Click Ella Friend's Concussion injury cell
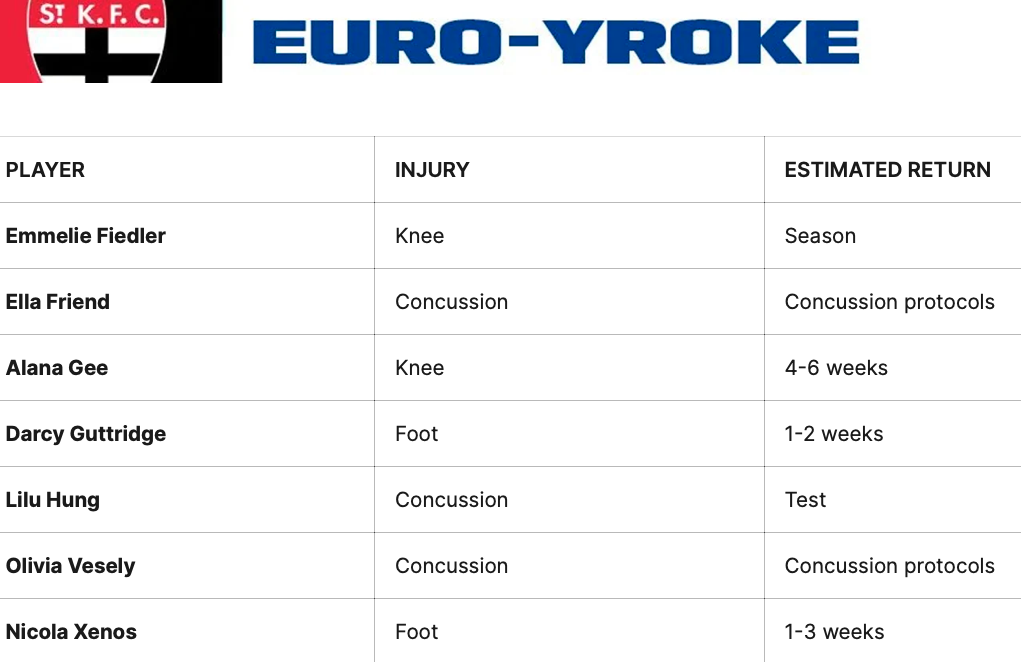Screen dimensions: 1021x662 pos(451,302)
